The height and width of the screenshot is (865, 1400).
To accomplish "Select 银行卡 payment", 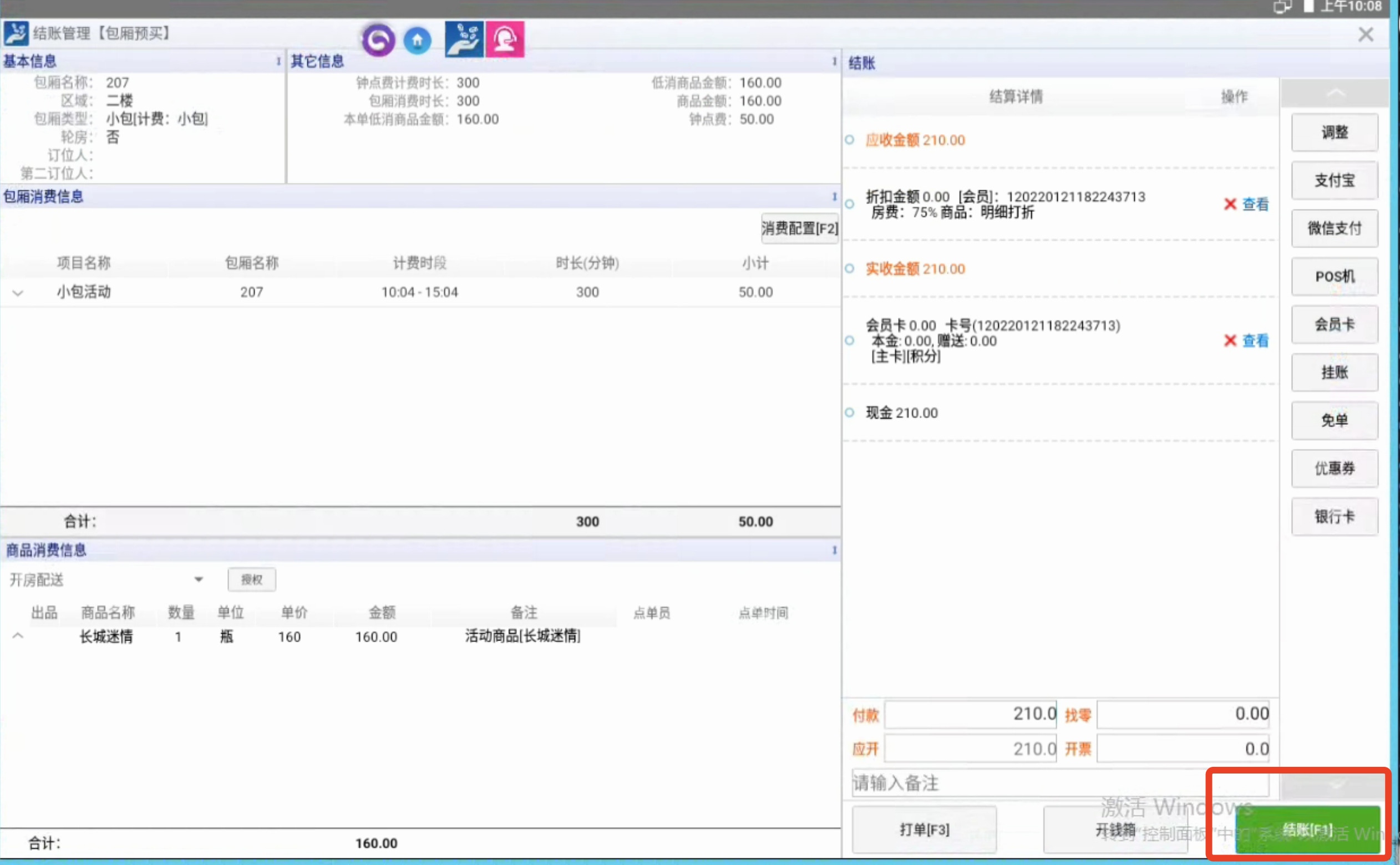I will tap(1334, 517).
